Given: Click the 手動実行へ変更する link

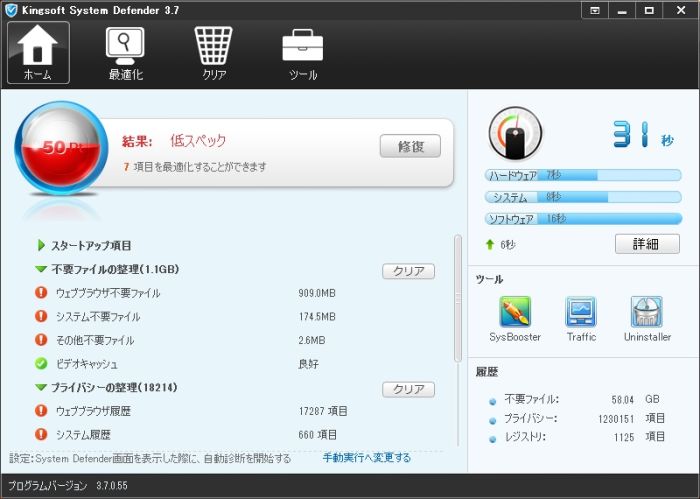Looking at the screenshot, I should point(366,458).
